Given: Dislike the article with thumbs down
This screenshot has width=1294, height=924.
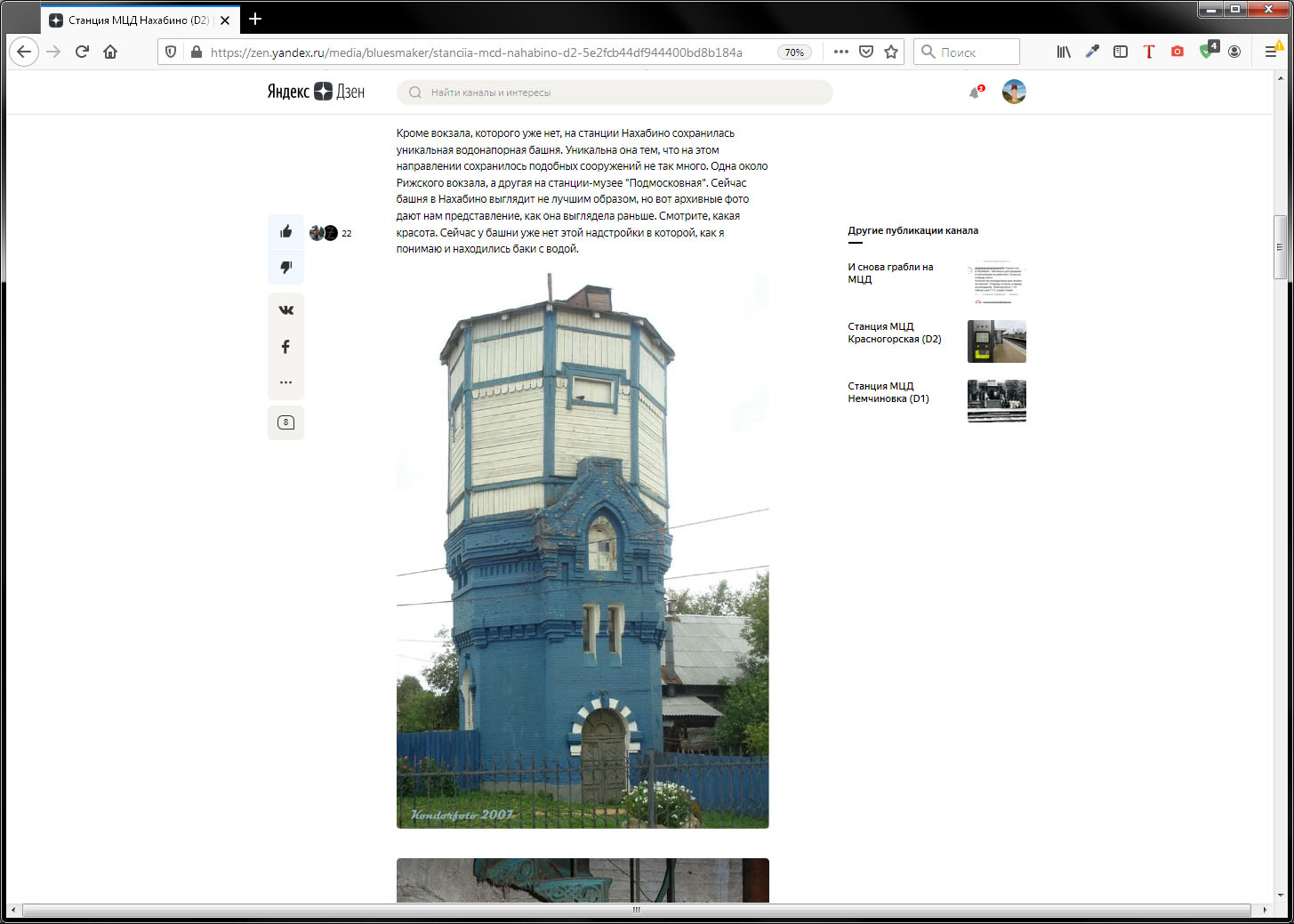Looking at the screenshot, I should tap(285, 267).
